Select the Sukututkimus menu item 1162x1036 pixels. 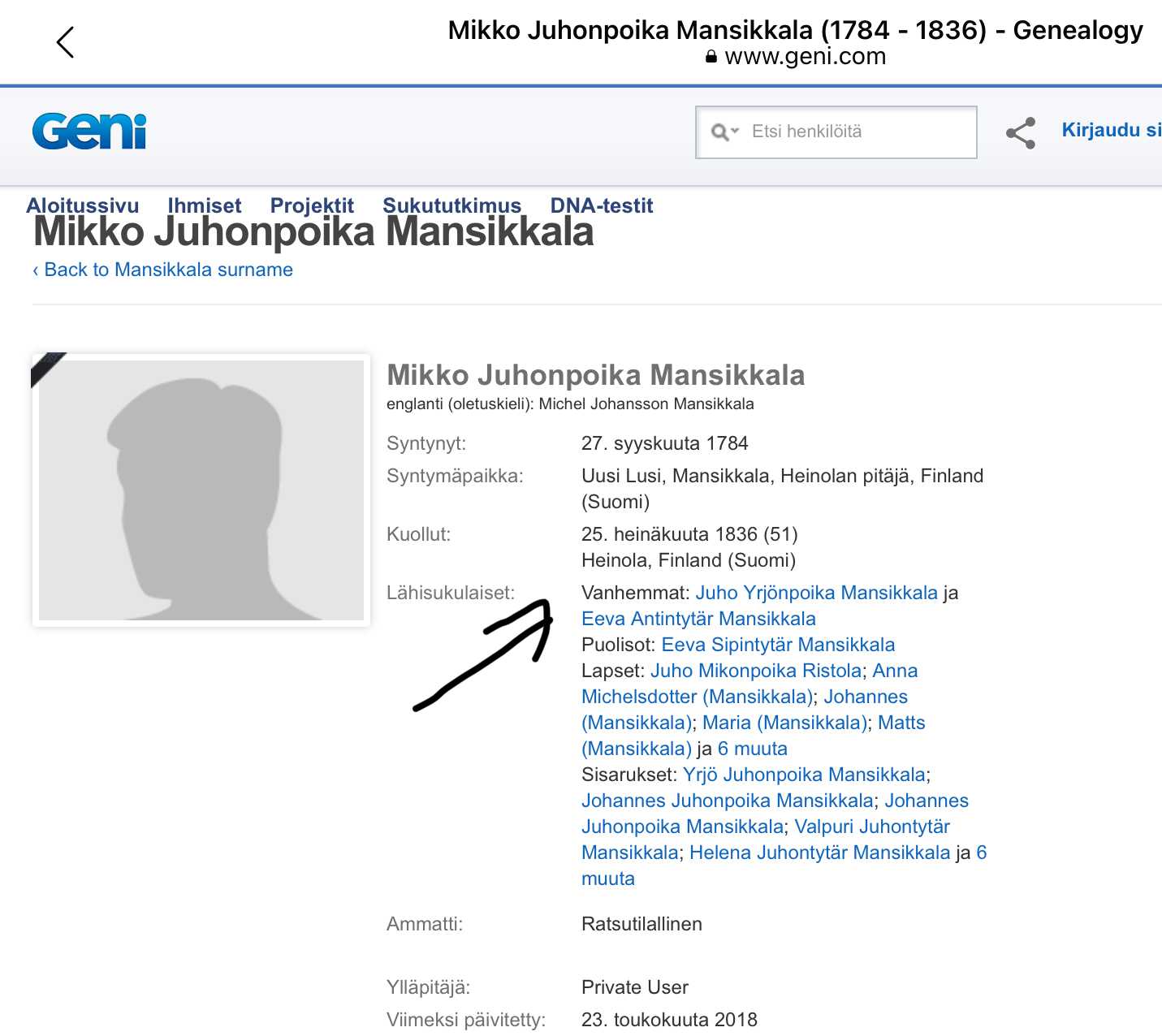tap(451, 205)
